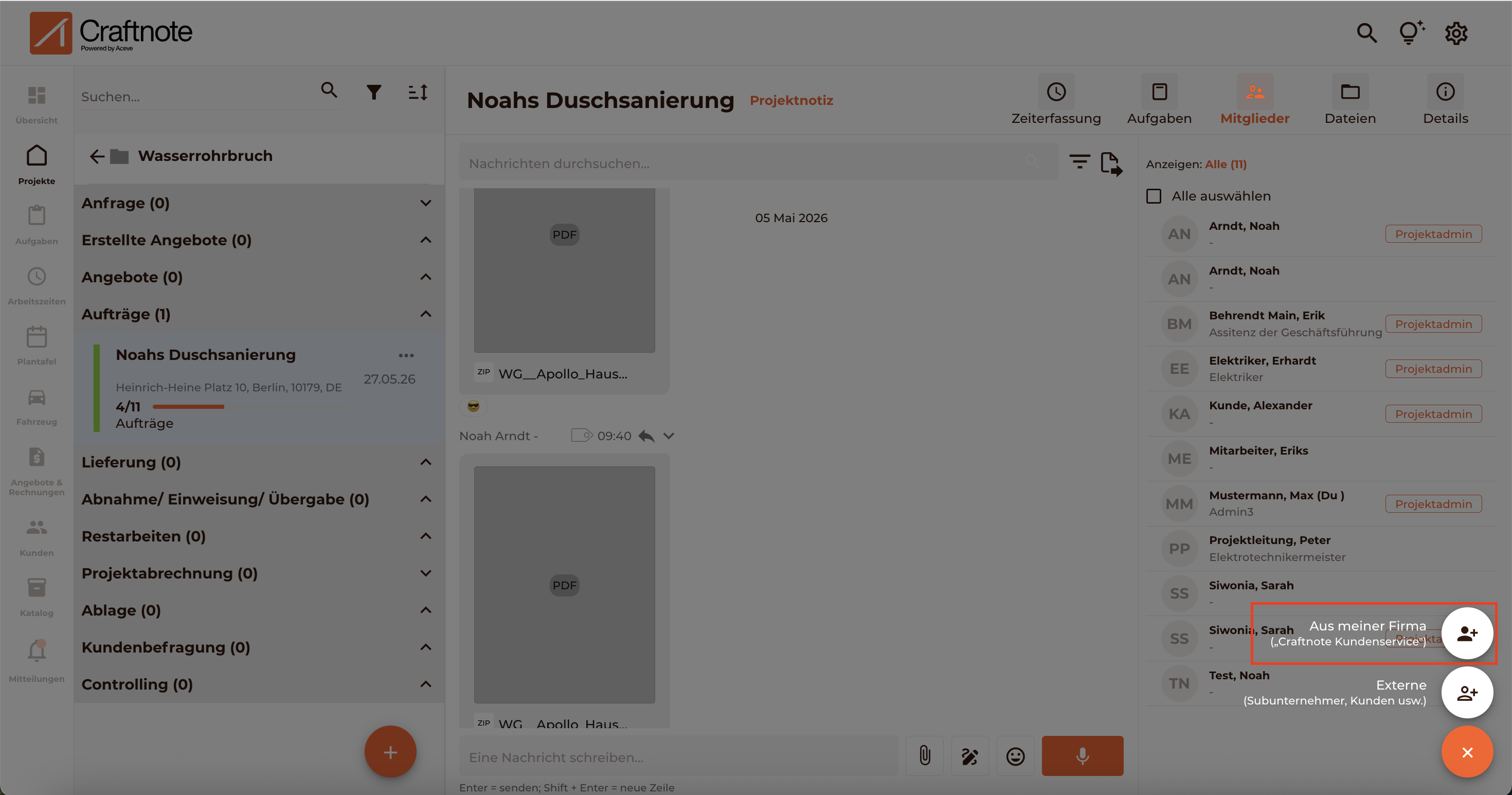Open three-dot menu of Noahs Duschsanierung
Image resolution: width=1512 pixels, height=795 pixels.
[406, 355]
